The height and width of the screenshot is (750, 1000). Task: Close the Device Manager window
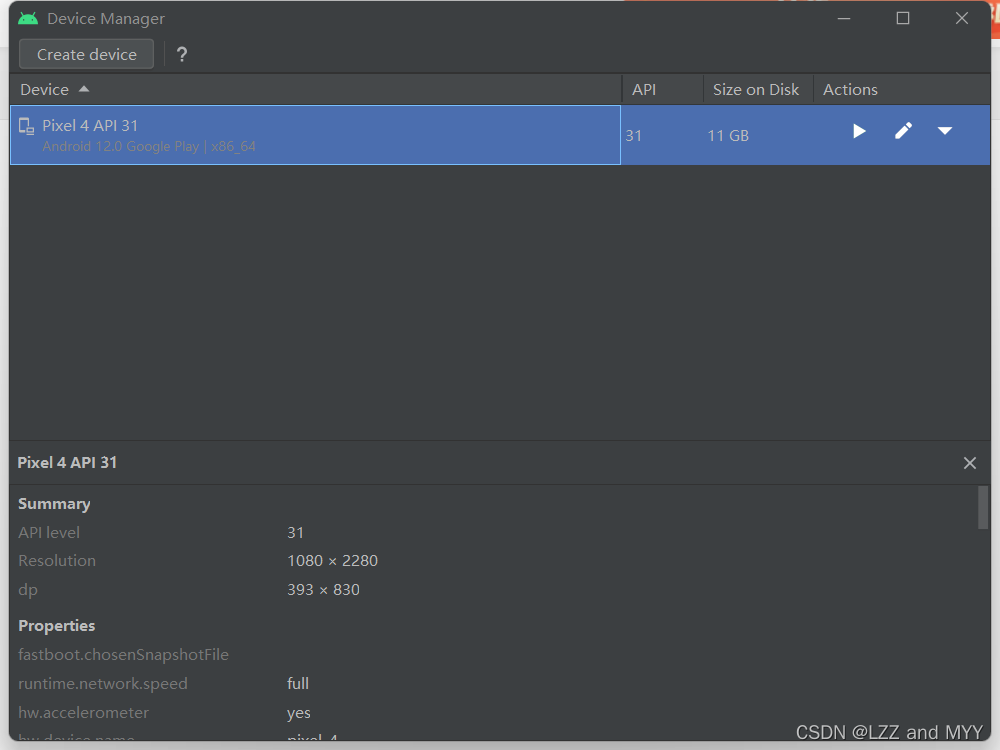(x=962, y=18)
